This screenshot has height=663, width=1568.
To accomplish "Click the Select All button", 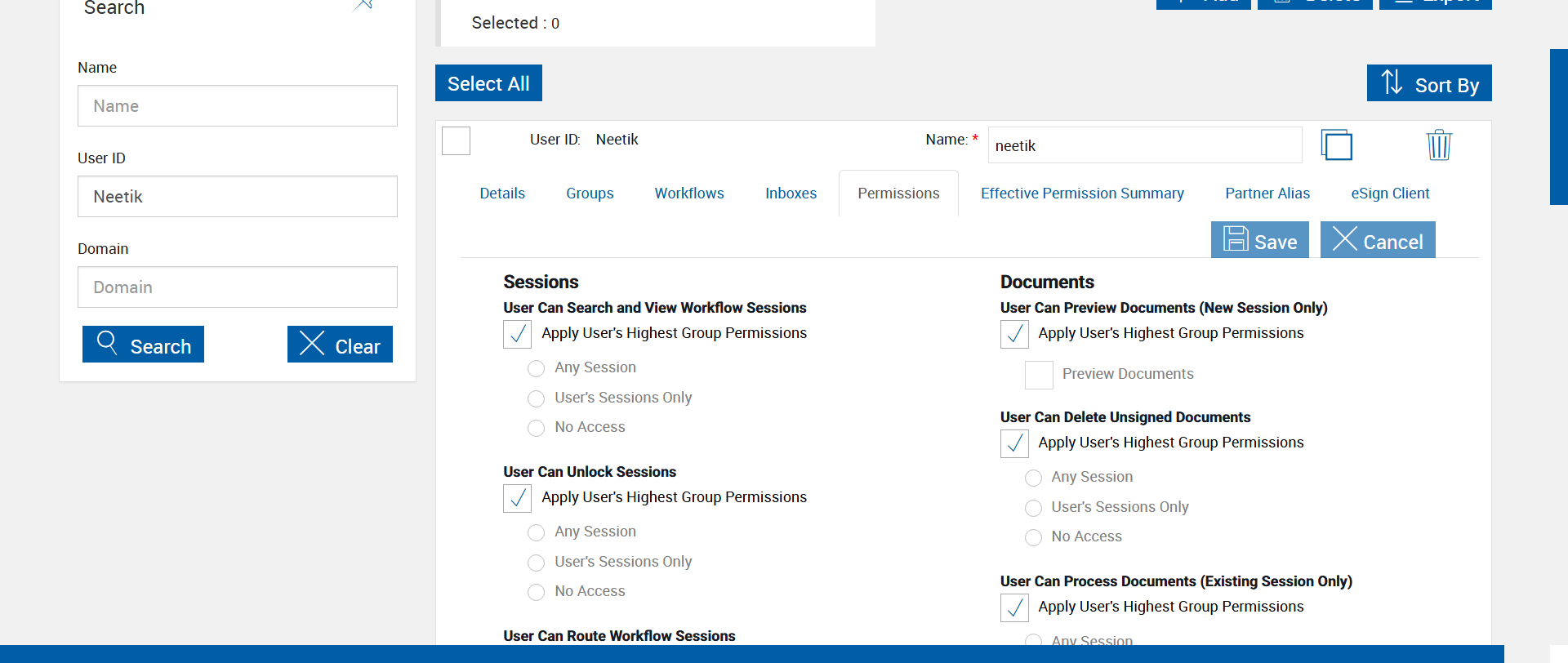I will click(488, 83).
